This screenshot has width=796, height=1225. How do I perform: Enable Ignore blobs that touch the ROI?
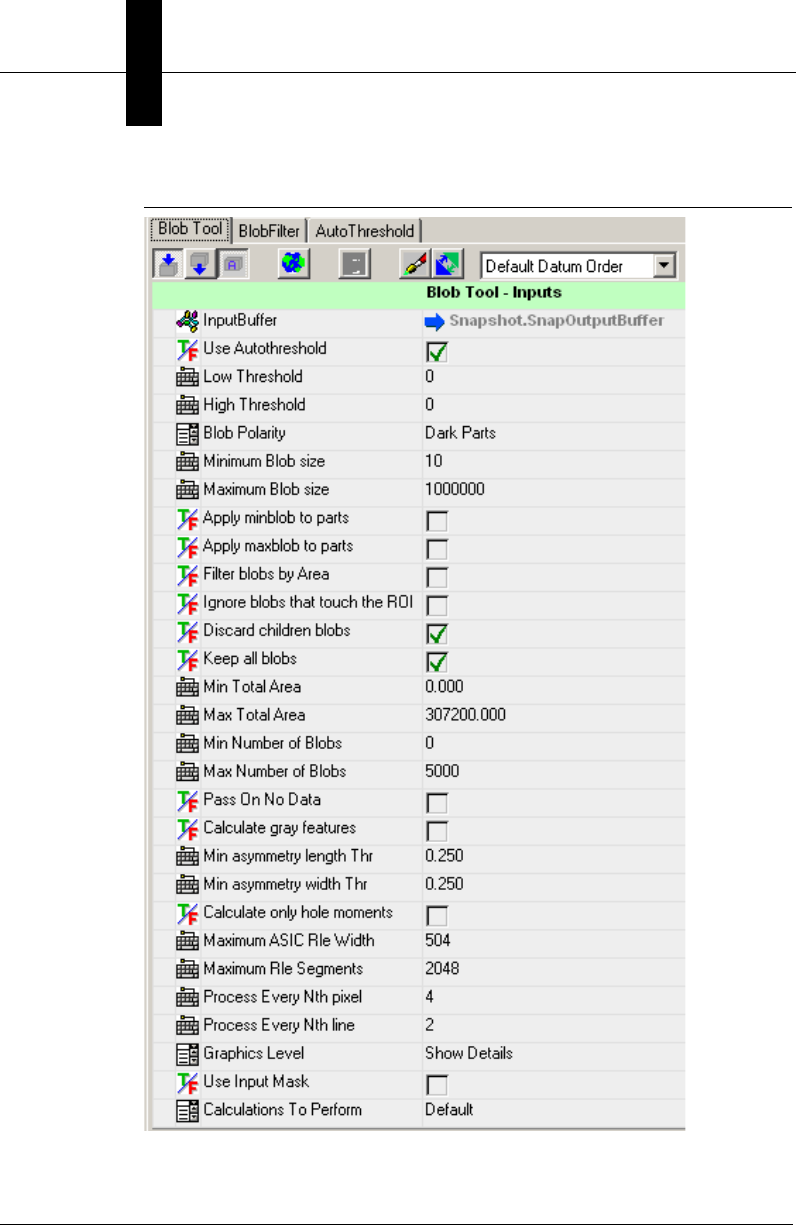[436, 605]
